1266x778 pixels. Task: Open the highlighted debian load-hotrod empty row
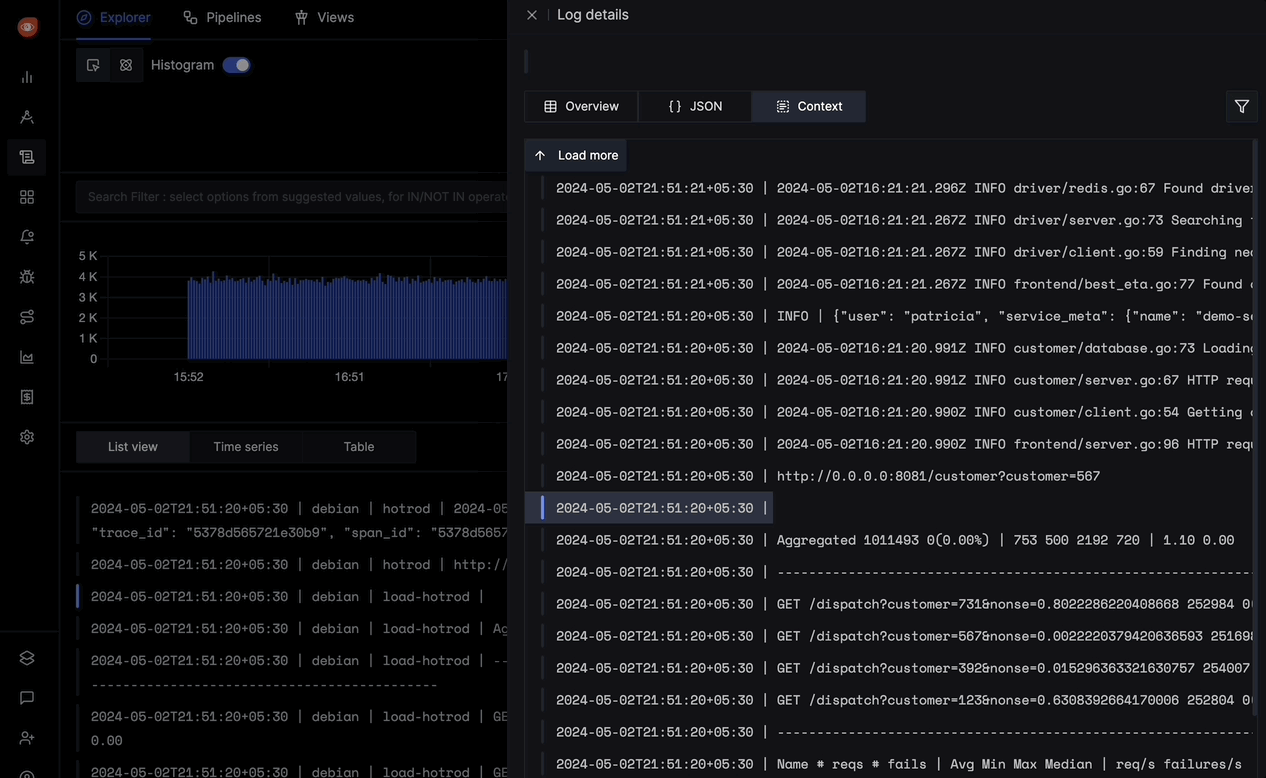(292, 597)
